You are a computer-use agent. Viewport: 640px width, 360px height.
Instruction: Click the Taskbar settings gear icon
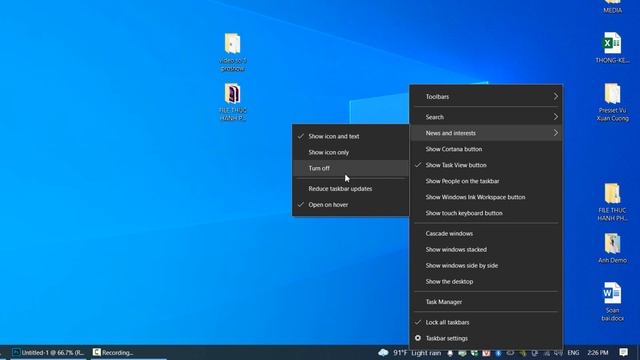click(418, 338)
